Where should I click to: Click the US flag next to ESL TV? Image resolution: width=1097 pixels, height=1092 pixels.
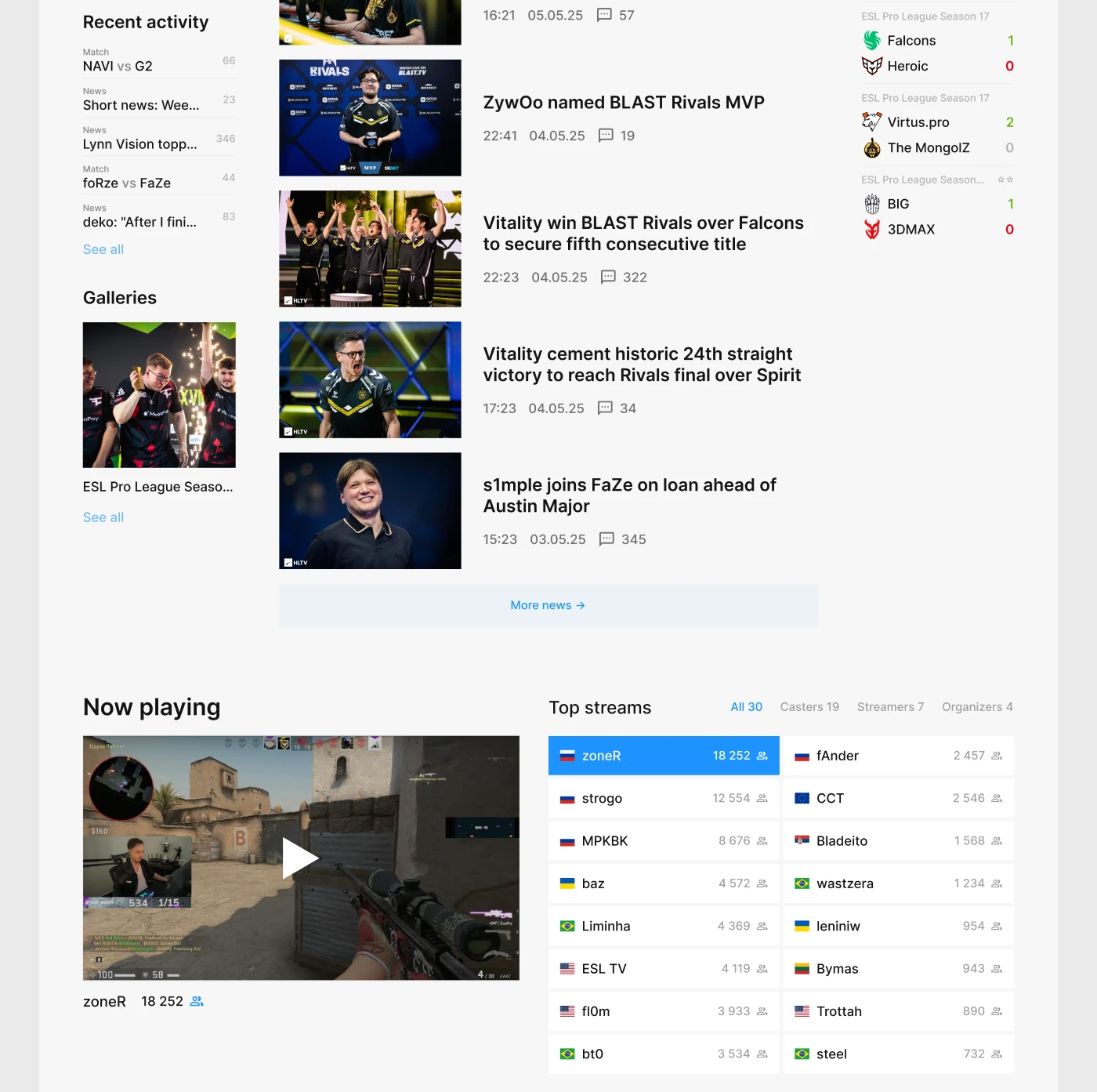pyautogui.click(x=567, y=969)
